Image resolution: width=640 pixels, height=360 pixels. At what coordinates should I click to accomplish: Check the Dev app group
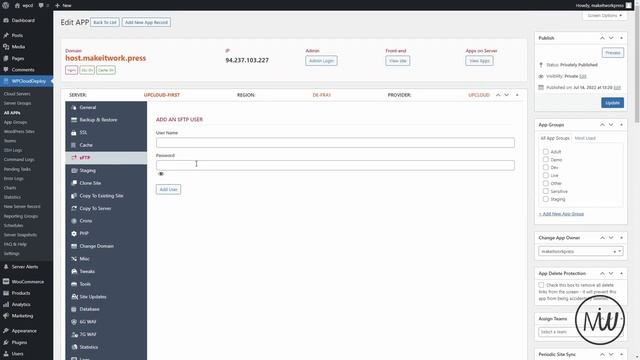[546, 167]
